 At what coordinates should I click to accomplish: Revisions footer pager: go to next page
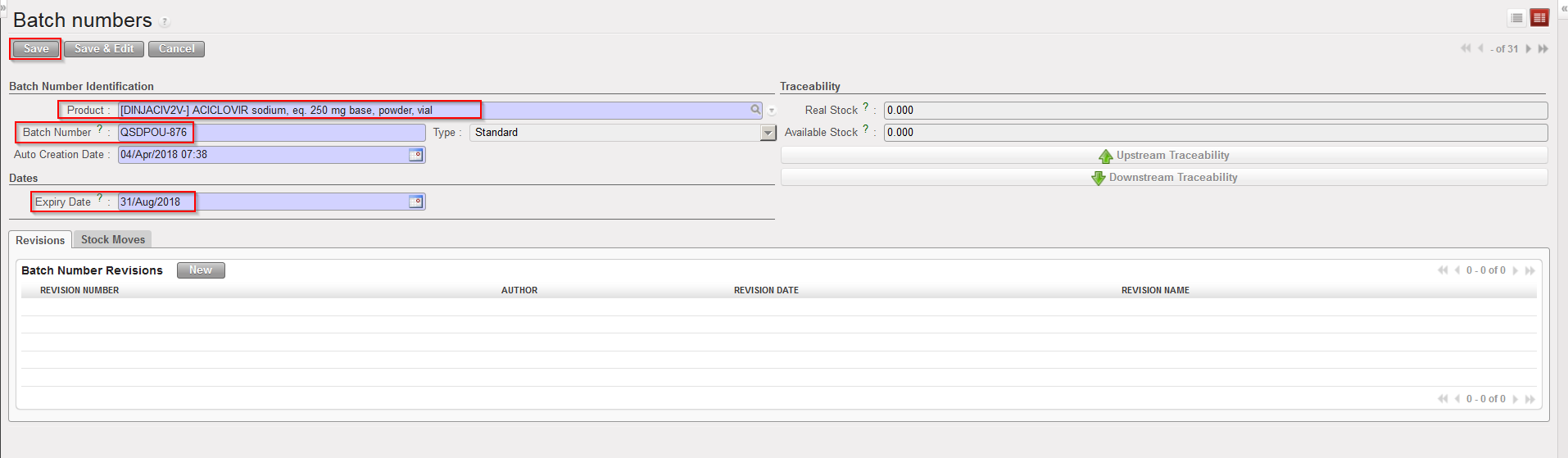[1515, 399]
